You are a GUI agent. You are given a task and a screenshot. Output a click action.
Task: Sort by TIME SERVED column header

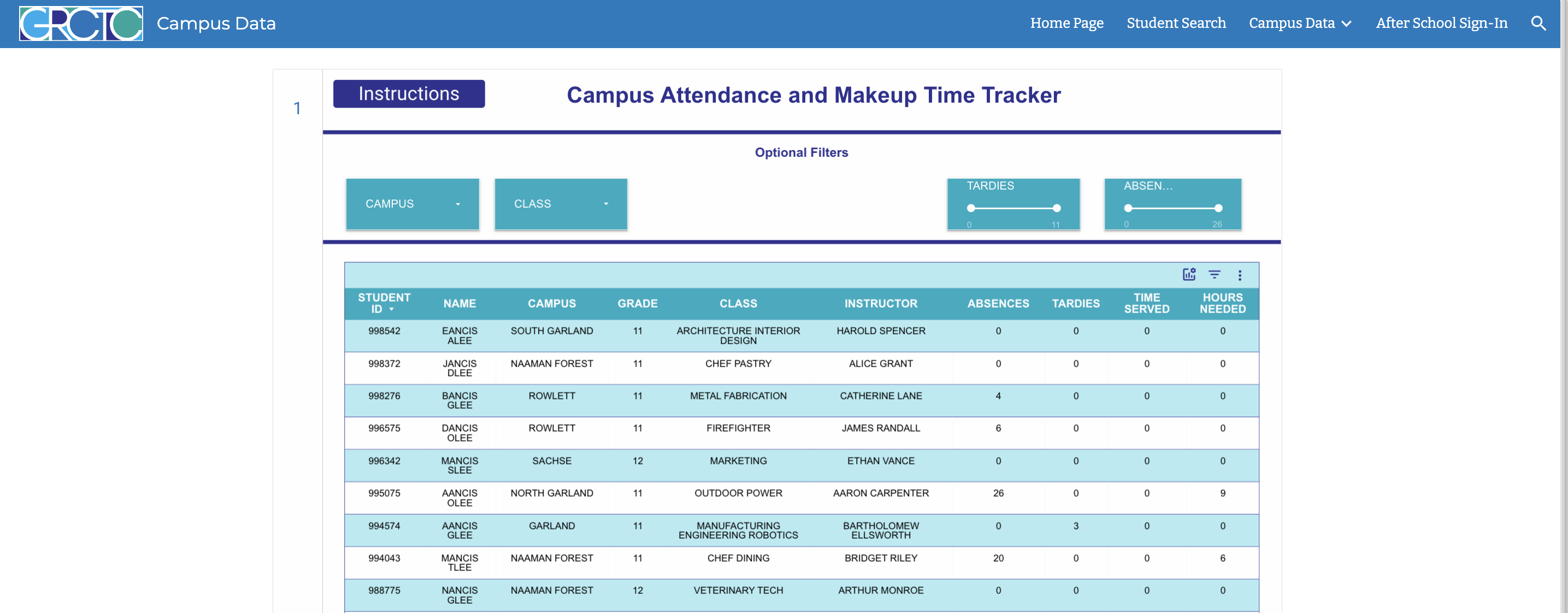click(1147, 303)
